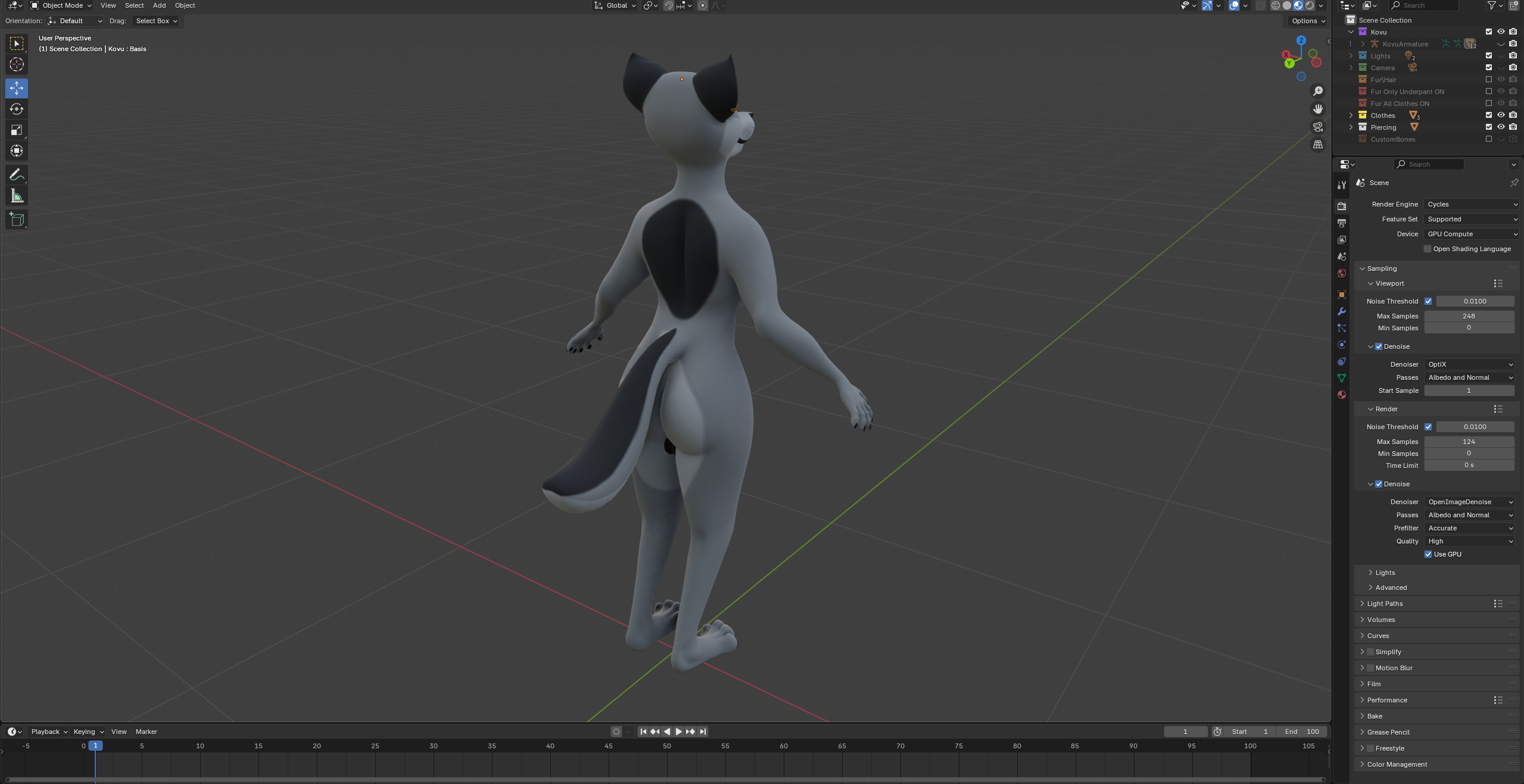Toggle render Noise Threshold checkbox
The height and width of the screenshot is (784, 1524).
tap(1428, 427)
